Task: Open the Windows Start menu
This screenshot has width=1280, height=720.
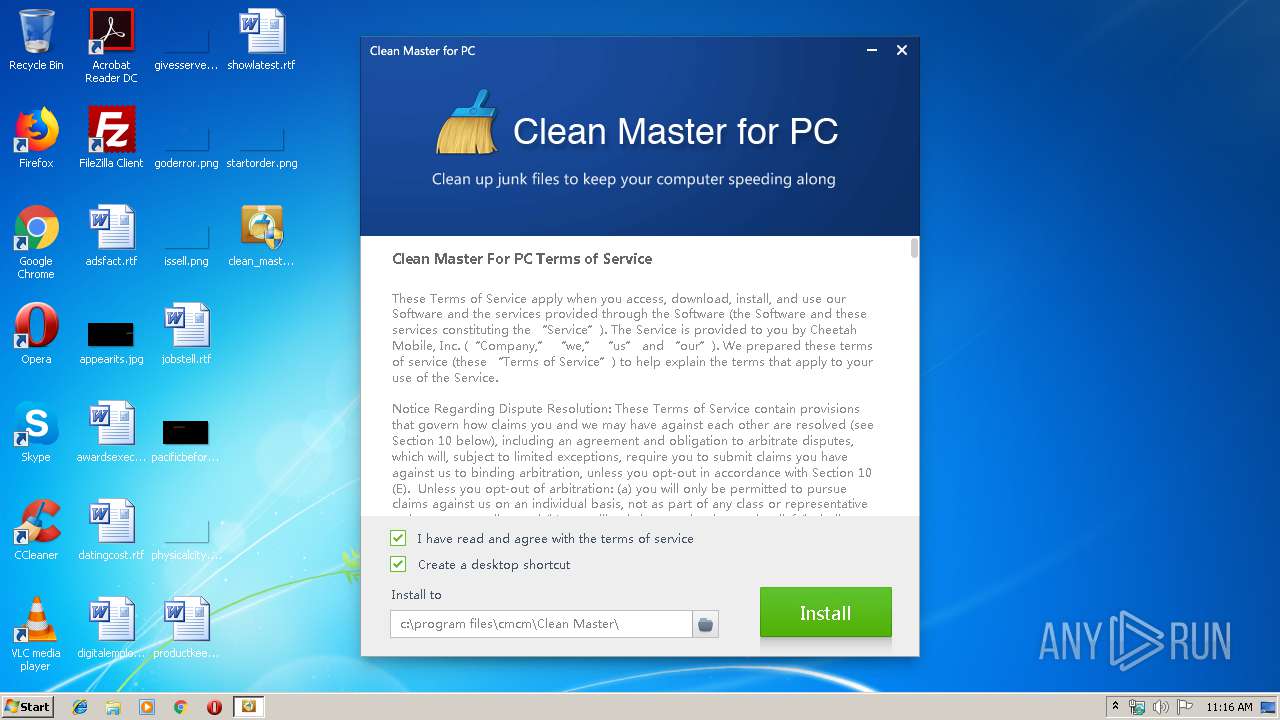Action: click(28, 706)
